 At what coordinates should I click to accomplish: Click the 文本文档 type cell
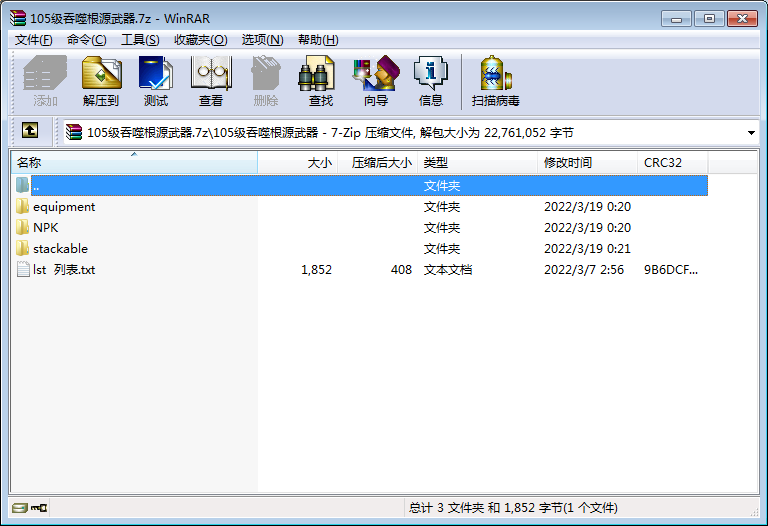pyautogui.click(x=448, y=269)
